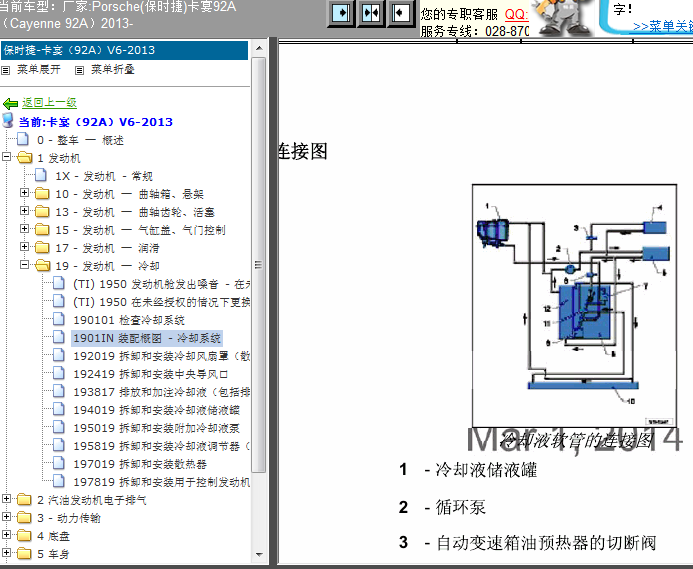The width and height of the screenshot is (693, 569).
Task: Click folder icon of 5 车身
Action: (24, 554)
